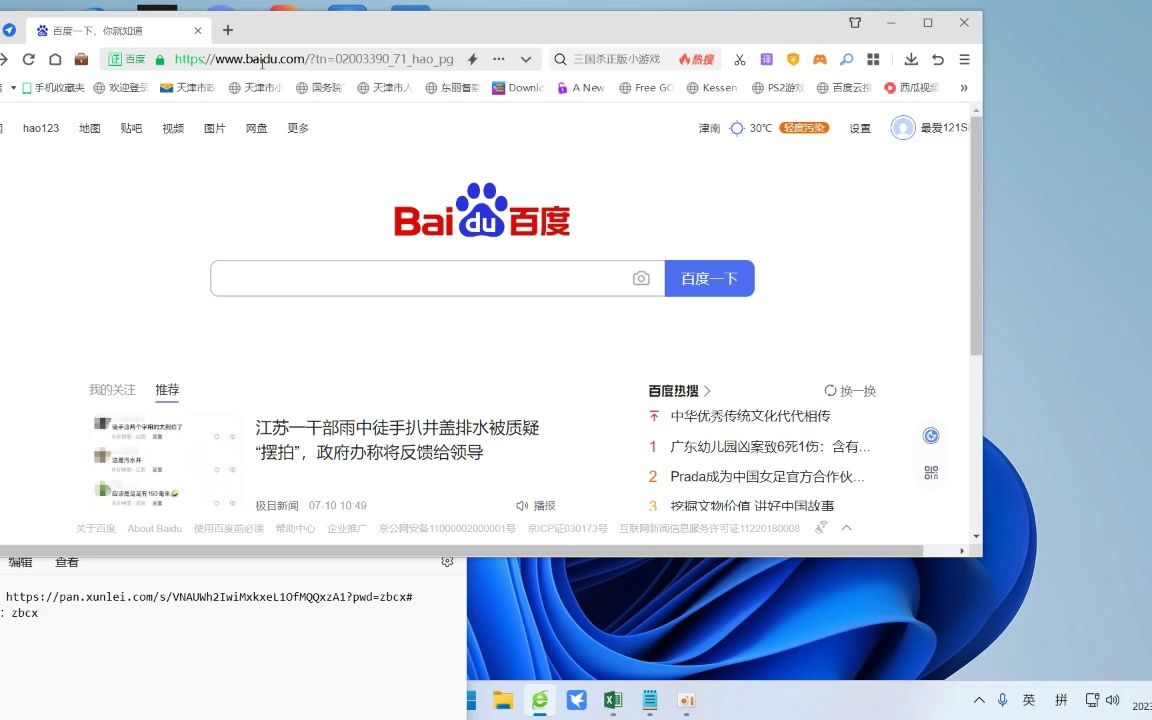Screen dimensions: 1152x720
Task: Click the blue floating refresh circle icon
Action: tap(931, 436)
